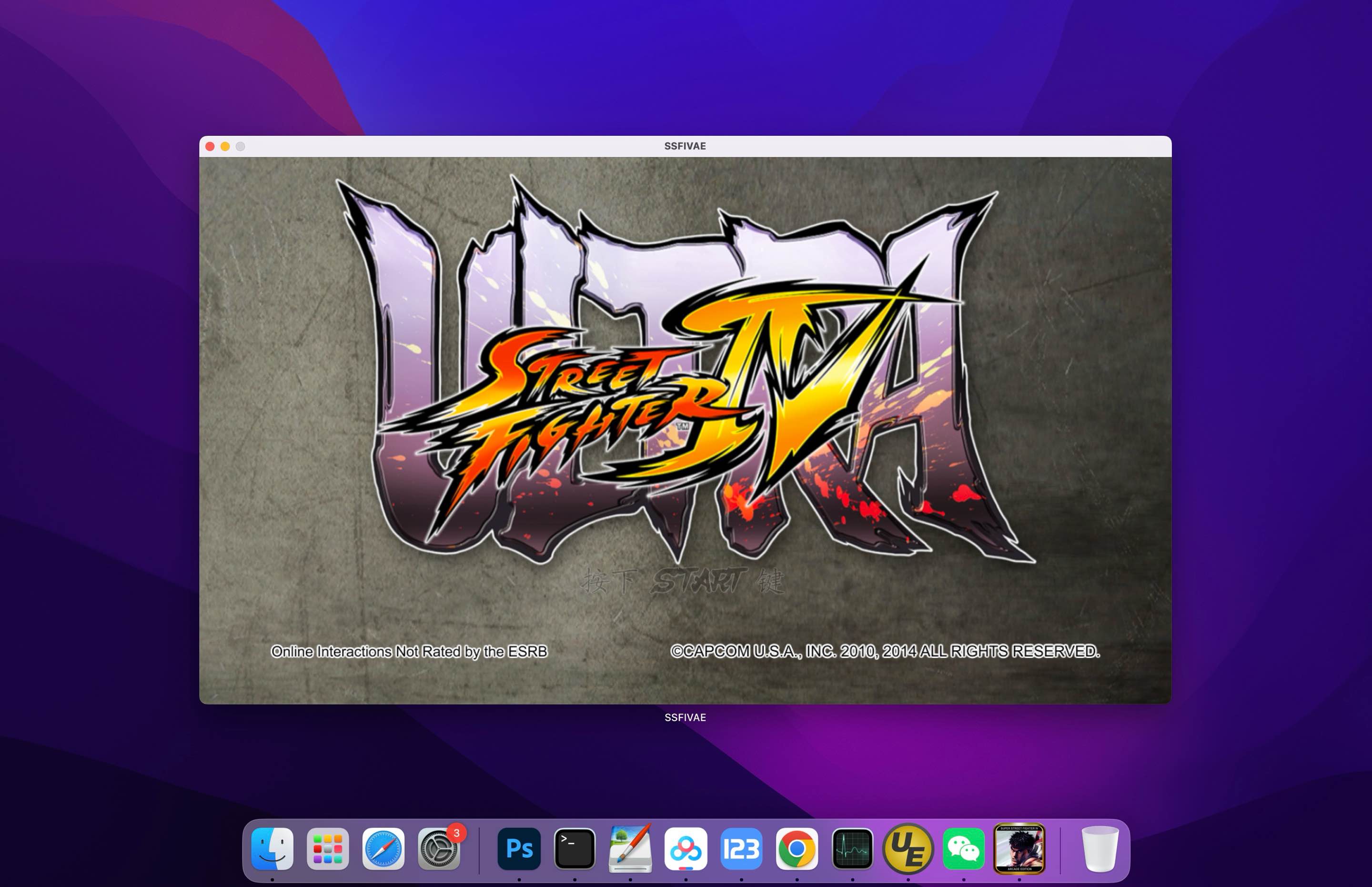Click the SSFIVAE window title bar text
Screen dimensions: 1372x887
coord(685,146)
